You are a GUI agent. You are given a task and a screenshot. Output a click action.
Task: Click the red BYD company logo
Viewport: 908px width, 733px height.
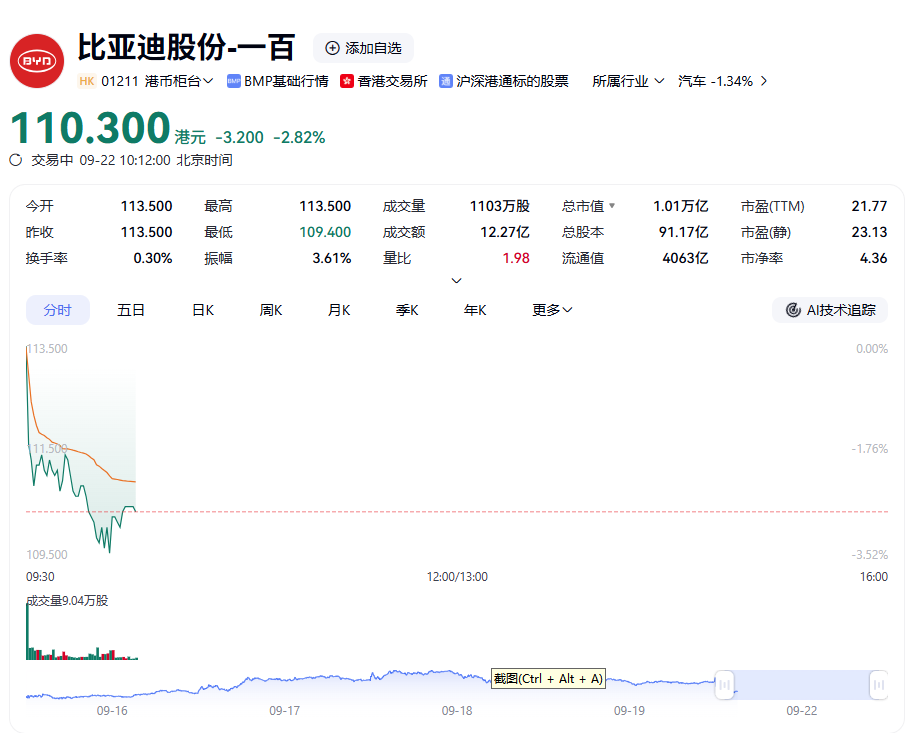(x=37, y=61)
